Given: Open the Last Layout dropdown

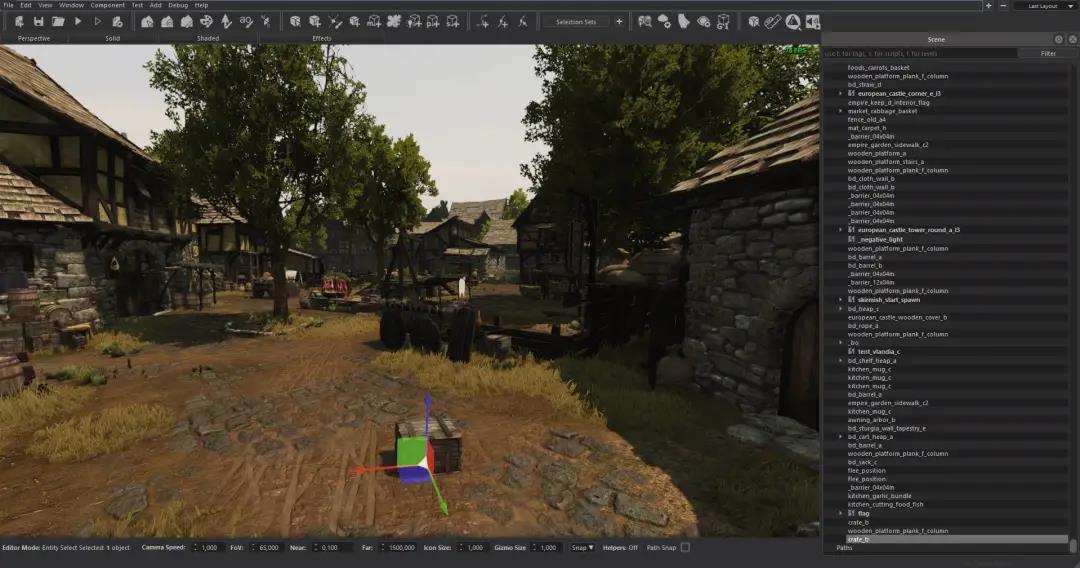Looking at the screenshot, I should click(x=1046, y=6).
